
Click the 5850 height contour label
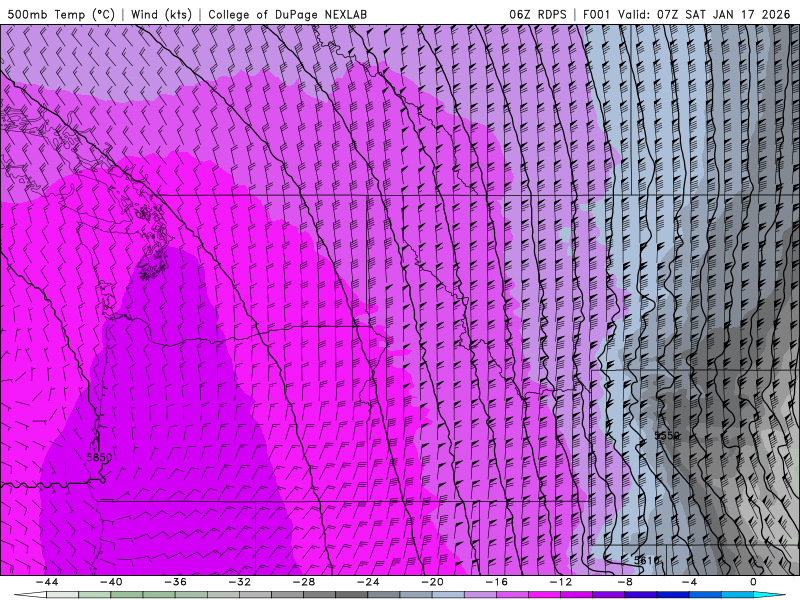[99, 457]
